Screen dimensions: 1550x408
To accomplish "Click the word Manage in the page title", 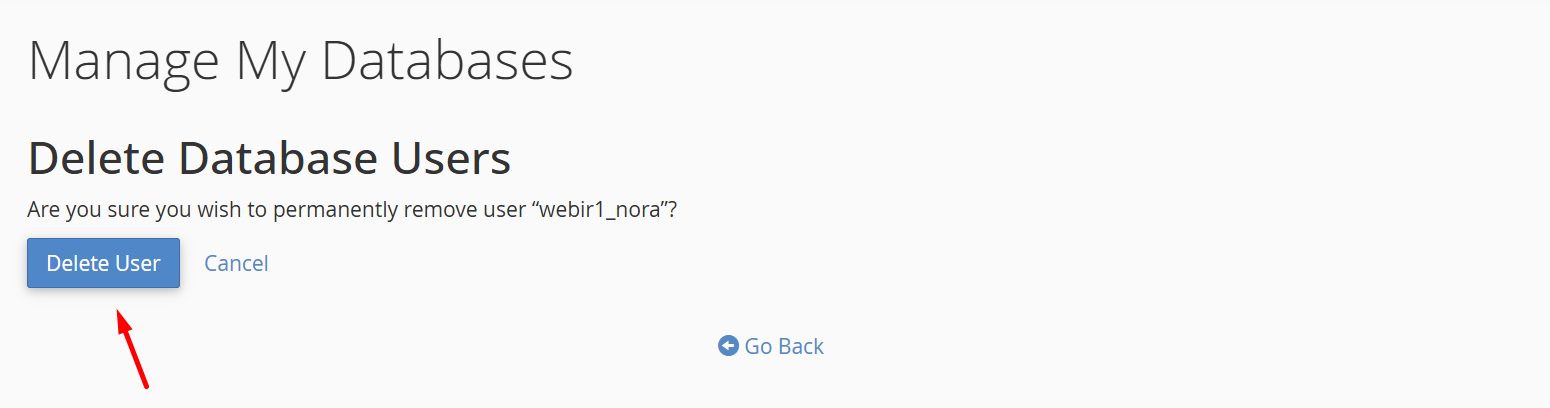I will (x=123, y=60).
